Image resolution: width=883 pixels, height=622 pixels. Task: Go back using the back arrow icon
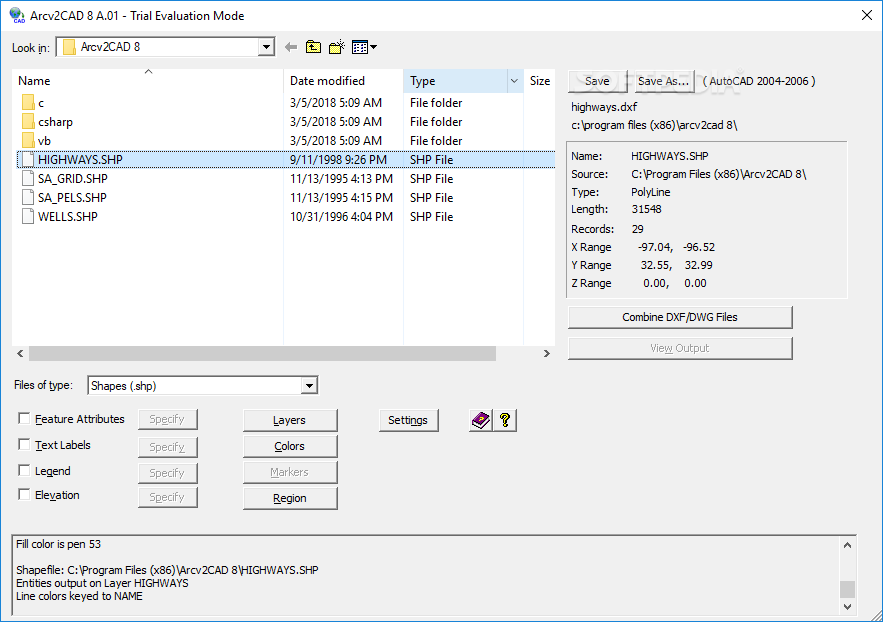point(291,47)
